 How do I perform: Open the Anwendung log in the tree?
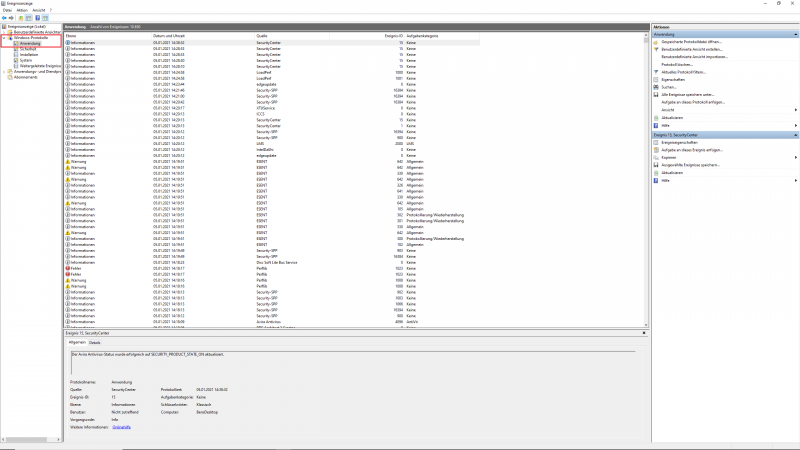coord(30,43)
